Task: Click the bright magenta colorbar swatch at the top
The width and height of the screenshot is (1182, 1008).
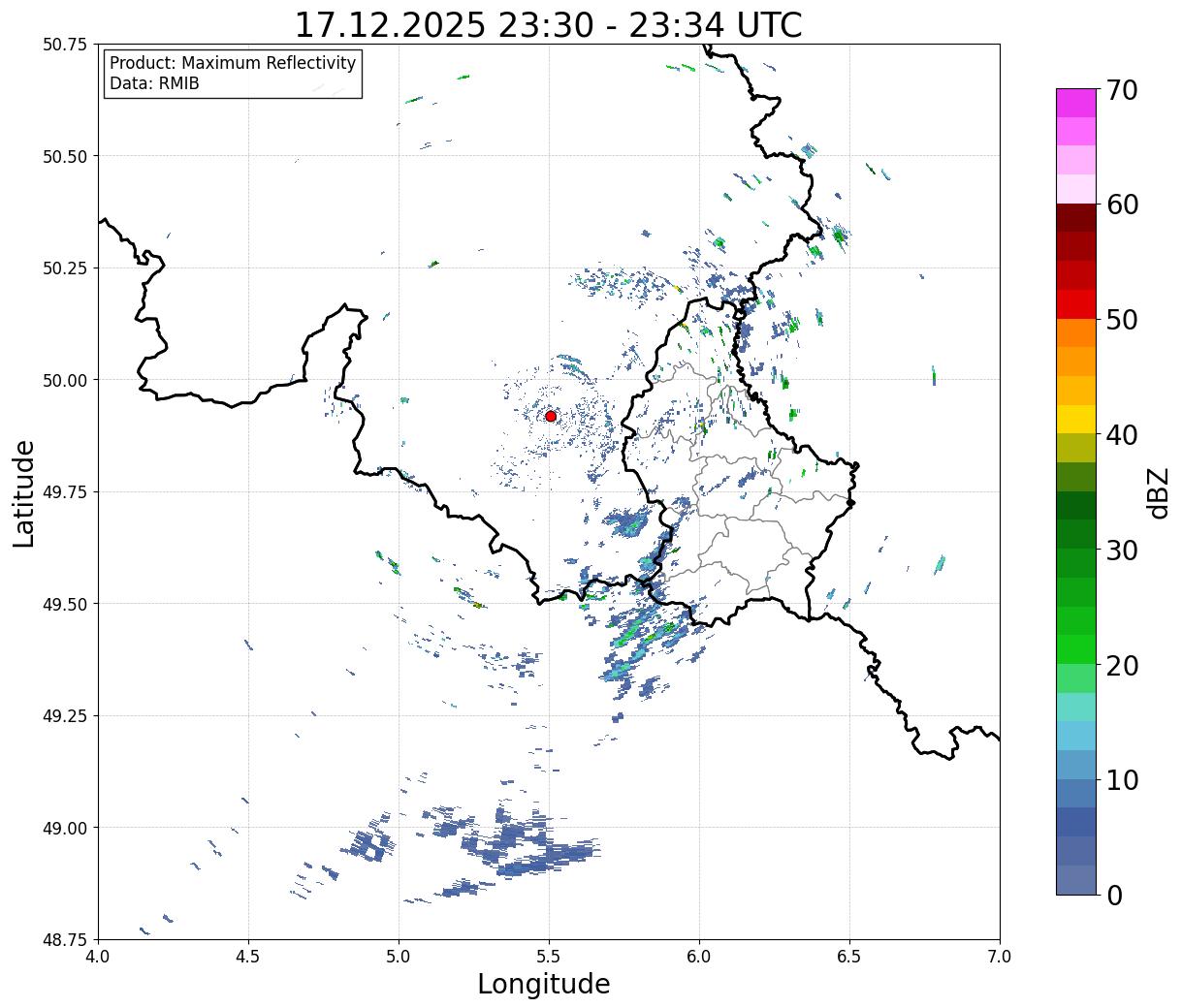Action: [1076, 103]
